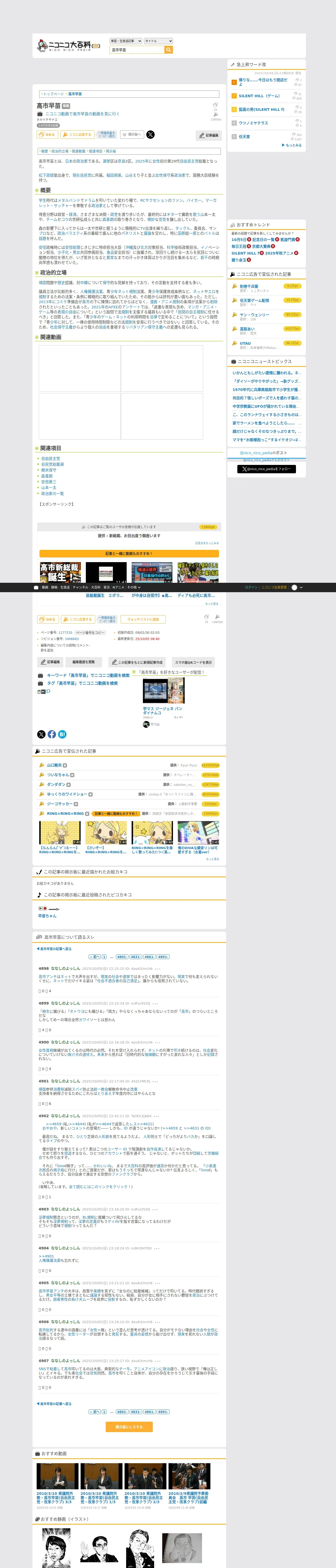Click ウォッチリストに追加 button
This screenshot has height=1568, width=336.
(143, 619)
